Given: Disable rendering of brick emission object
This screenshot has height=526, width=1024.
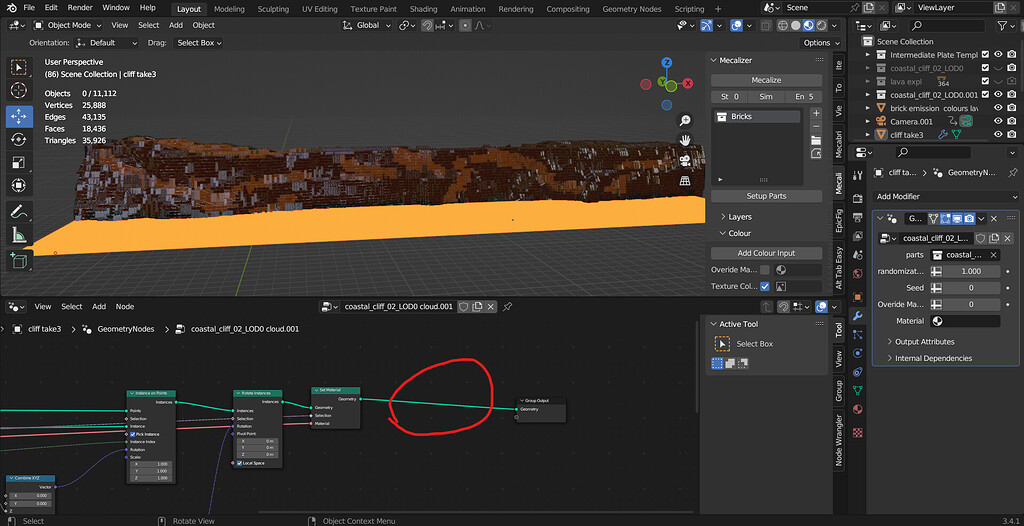Looking at the screenshot, I should tap(1012, 108).
